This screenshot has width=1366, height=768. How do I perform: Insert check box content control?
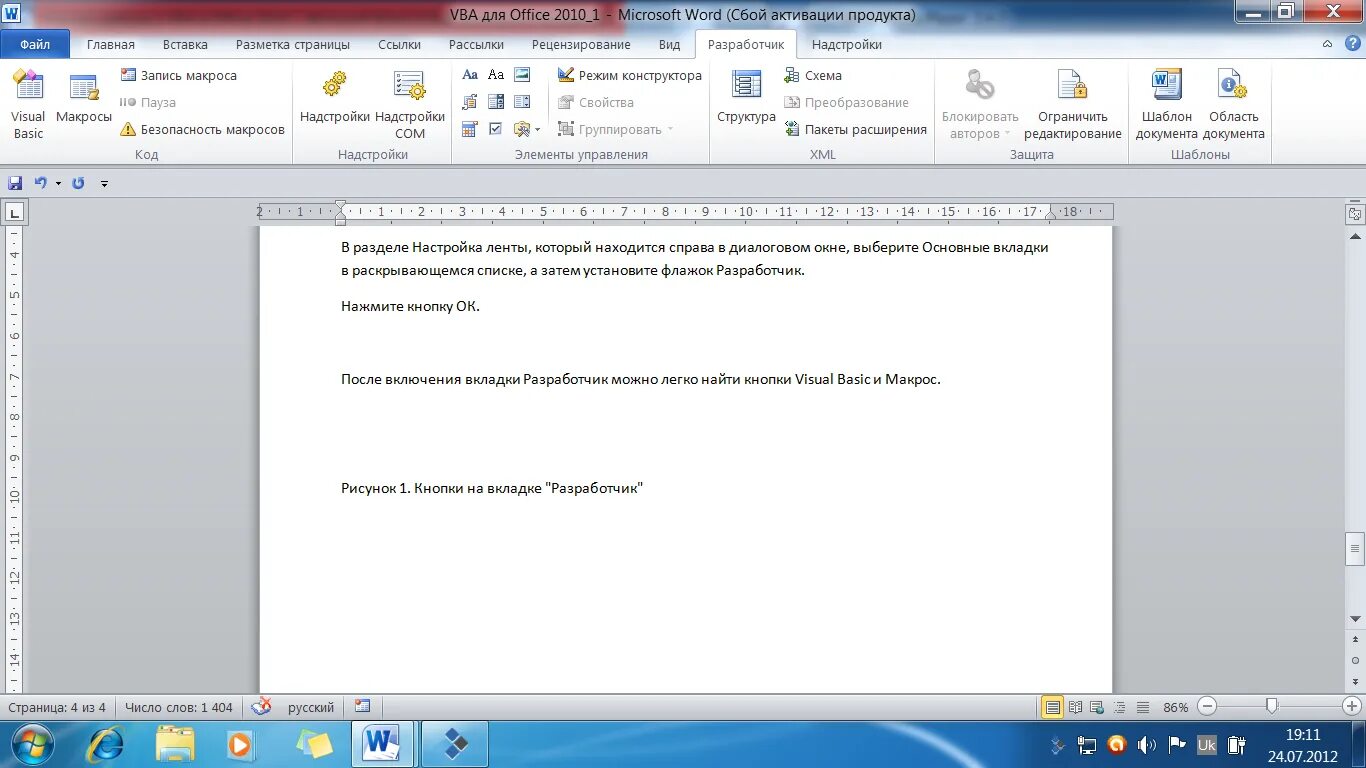coord(496,129)
